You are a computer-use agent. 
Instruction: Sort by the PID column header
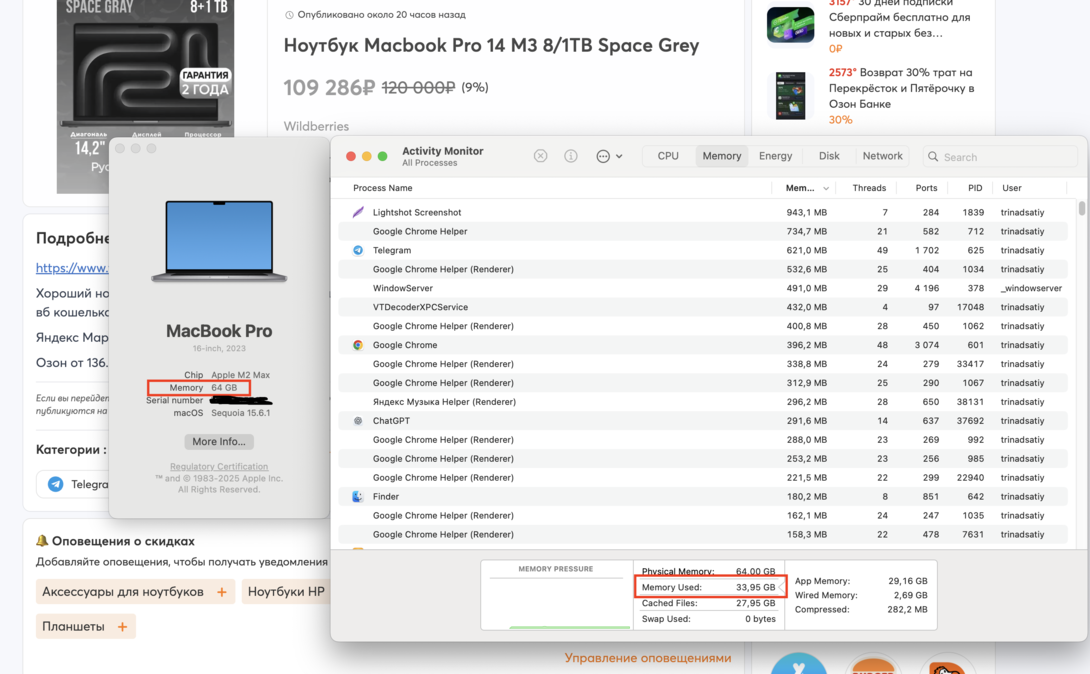pos(975,188)
